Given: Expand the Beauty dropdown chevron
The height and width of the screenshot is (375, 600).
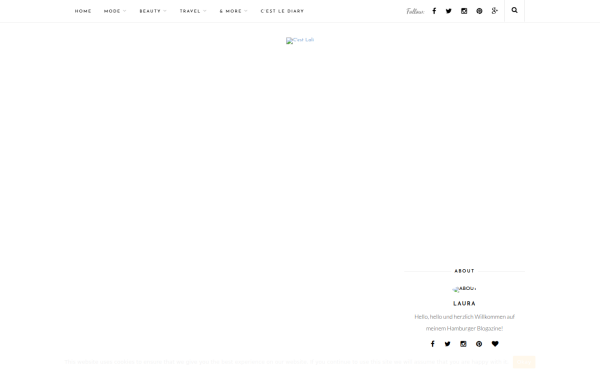Looking at the screenshot, I should point(165,11).
